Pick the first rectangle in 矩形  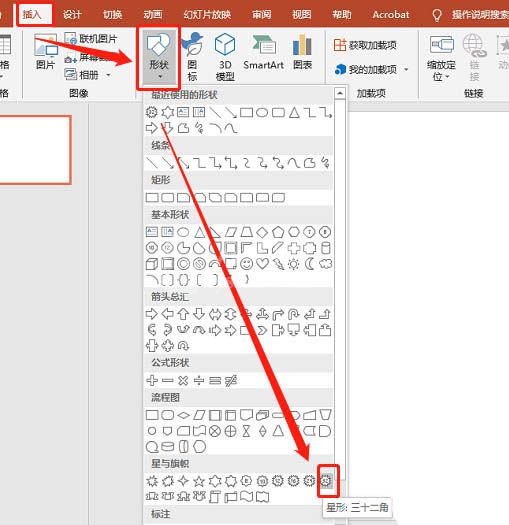click(x=152, y=198)
